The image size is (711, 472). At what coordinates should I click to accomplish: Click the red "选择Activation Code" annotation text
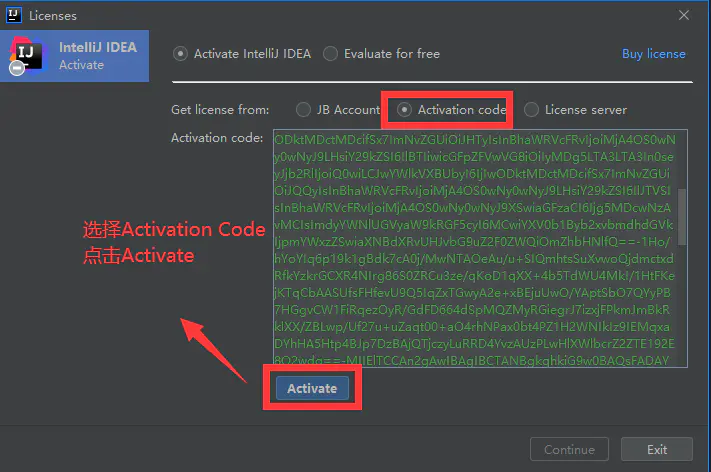point(174,231)
